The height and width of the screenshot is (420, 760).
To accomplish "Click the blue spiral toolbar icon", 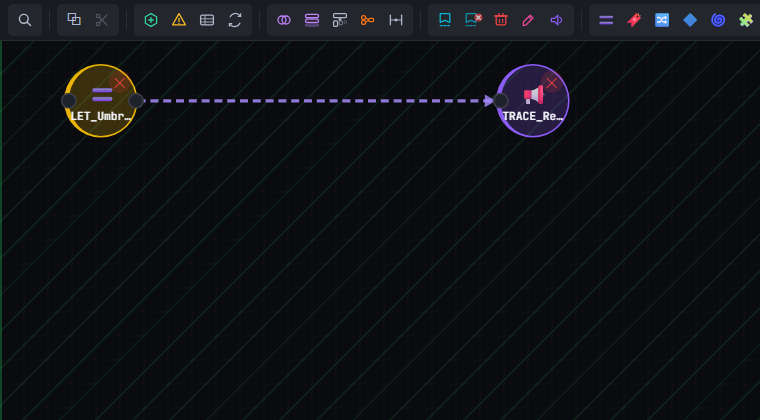I will coord(718,20).
